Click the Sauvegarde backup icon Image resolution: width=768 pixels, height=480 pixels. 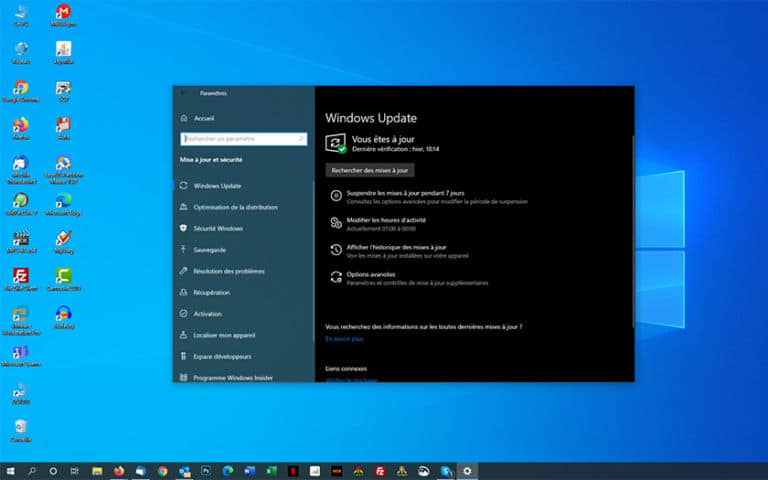pyautogui.click(x=183, y=250)
